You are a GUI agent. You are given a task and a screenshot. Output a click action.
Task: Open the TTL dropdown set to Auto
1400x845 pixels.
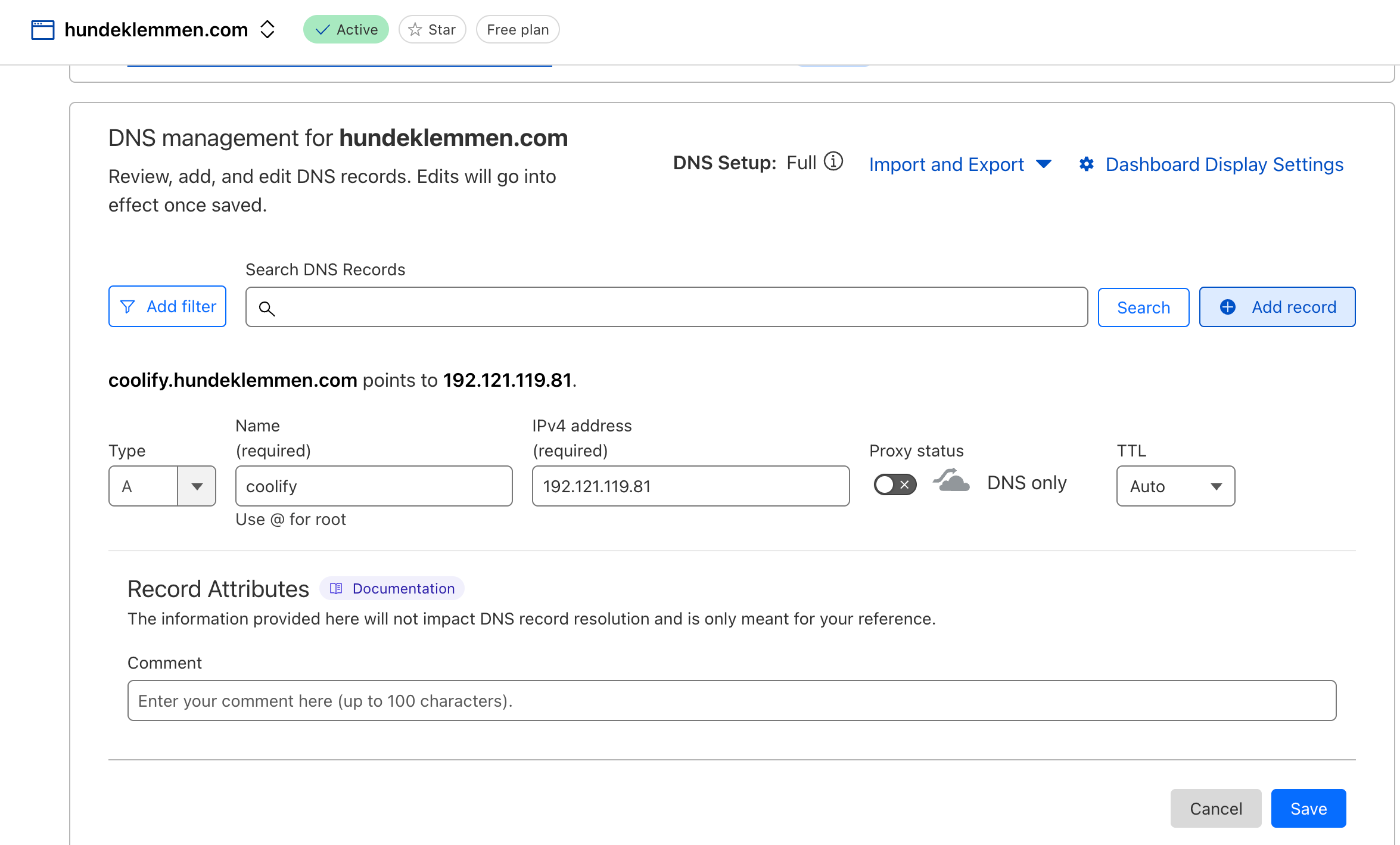(x=1217, y=486)
